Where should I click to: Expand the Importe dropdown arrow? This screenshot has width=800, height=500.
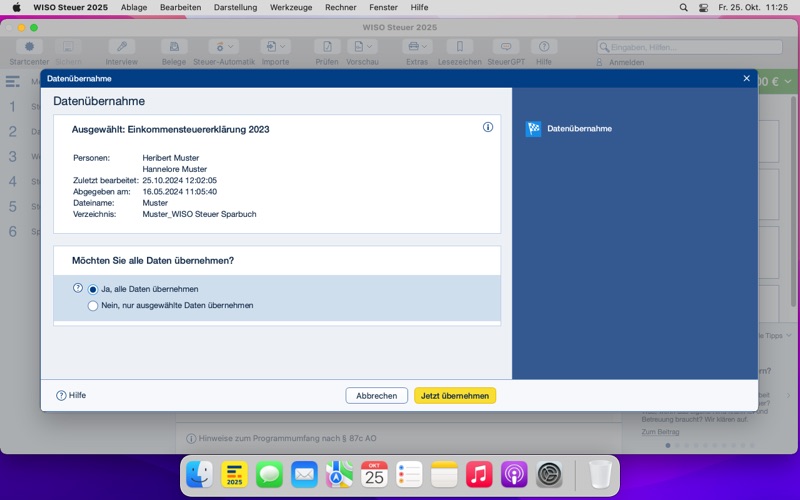click(x=283, y=47)
